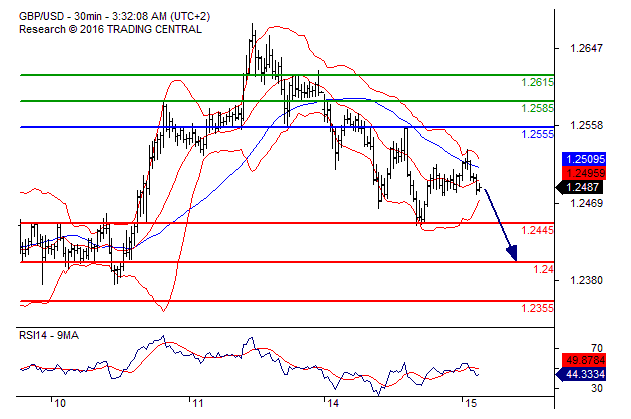Click the 1.2469 axis value
Viewport: 631px width, 419px height.
(x=586, y=203)
